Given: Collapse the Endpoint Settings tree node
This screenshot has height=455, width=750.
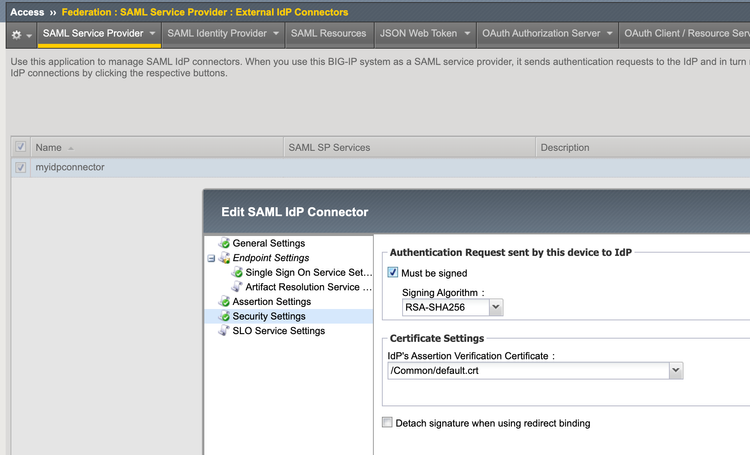Looking at the screenshot, I should click(211, 258).
